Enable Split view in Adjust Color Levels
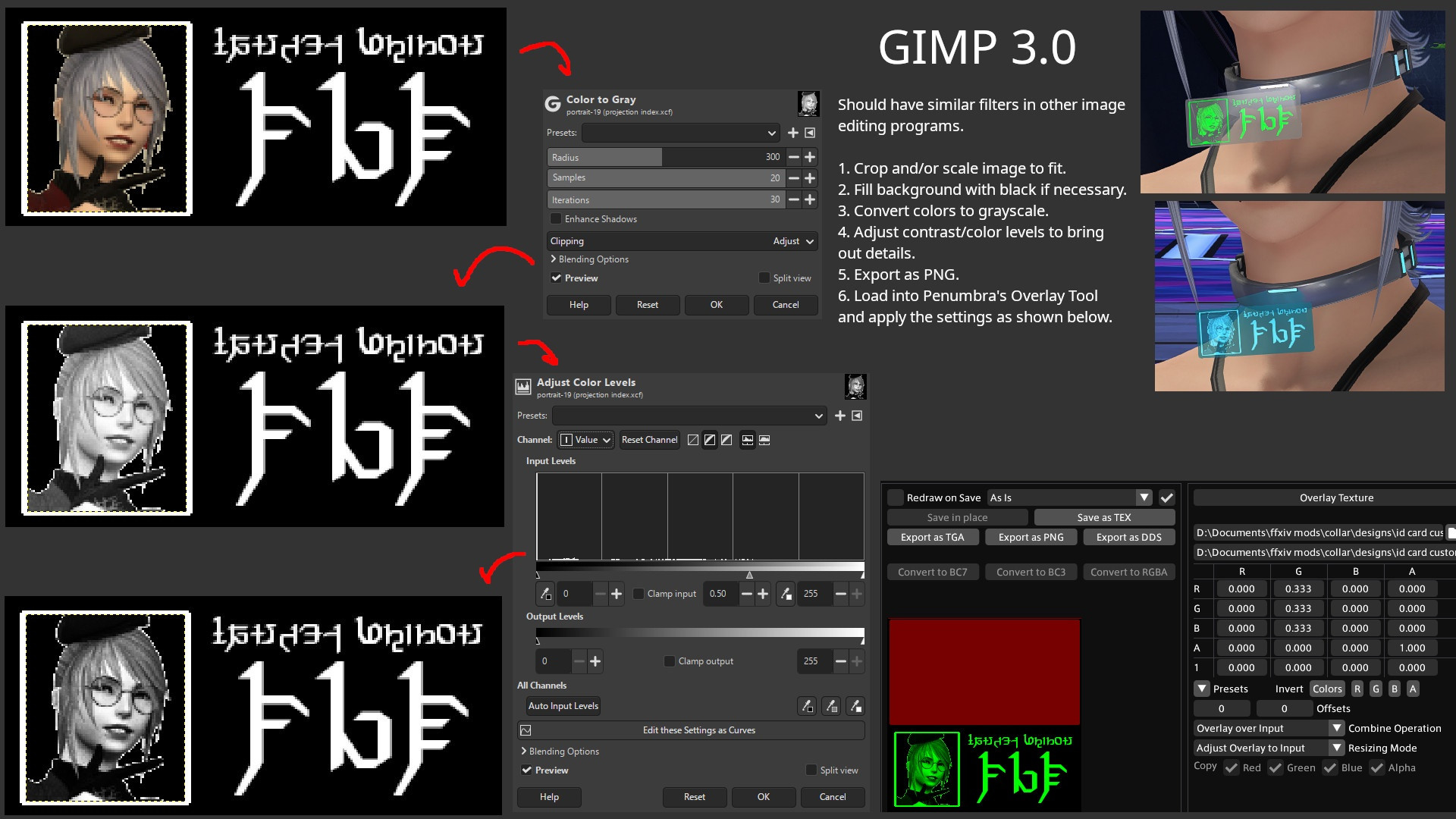The height and width of the screenshot is (819, 1456). coord(811,770)
